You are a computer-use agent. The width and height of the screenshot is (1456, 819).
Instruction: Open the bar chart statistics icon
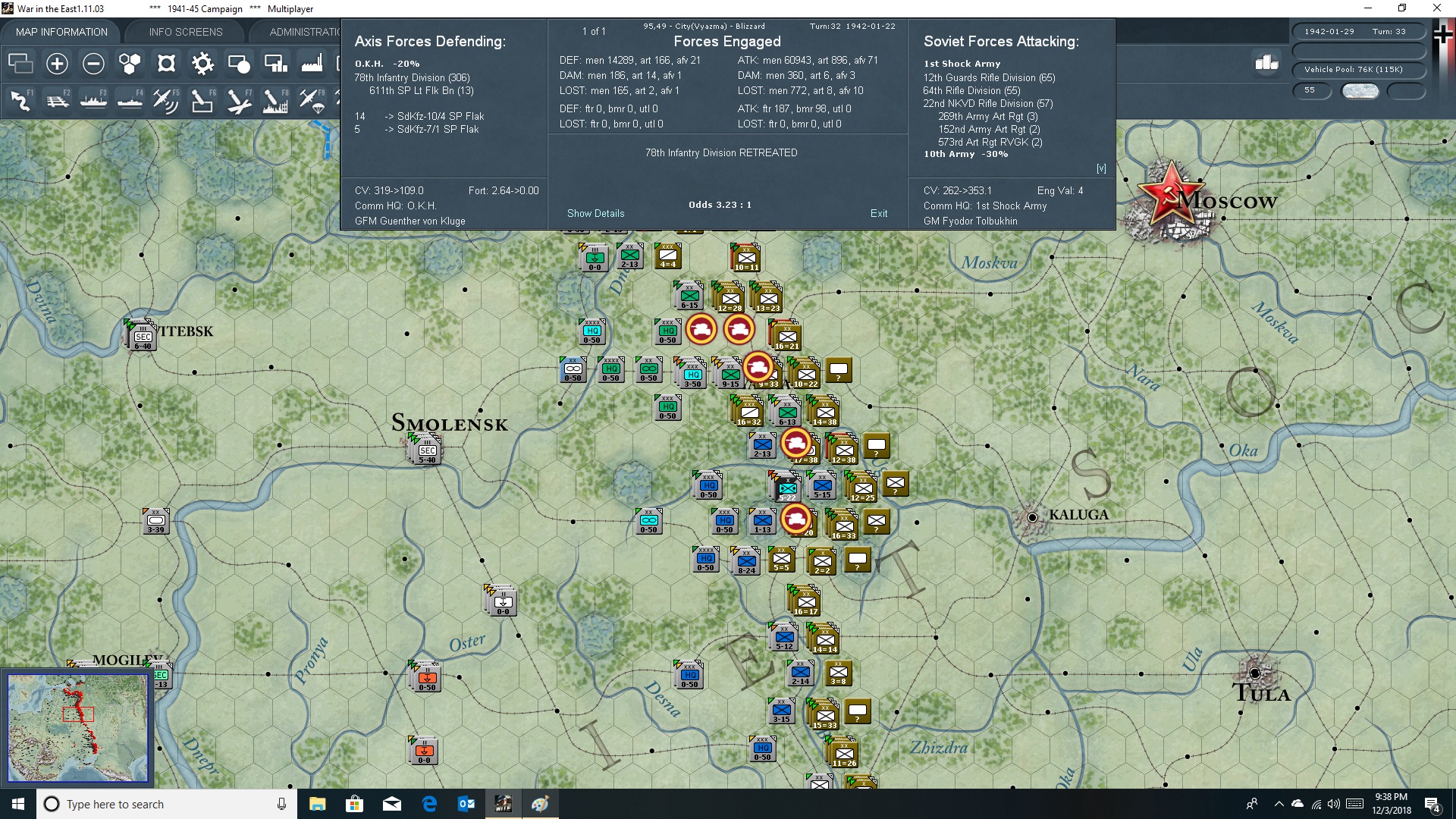[1266, 62]
